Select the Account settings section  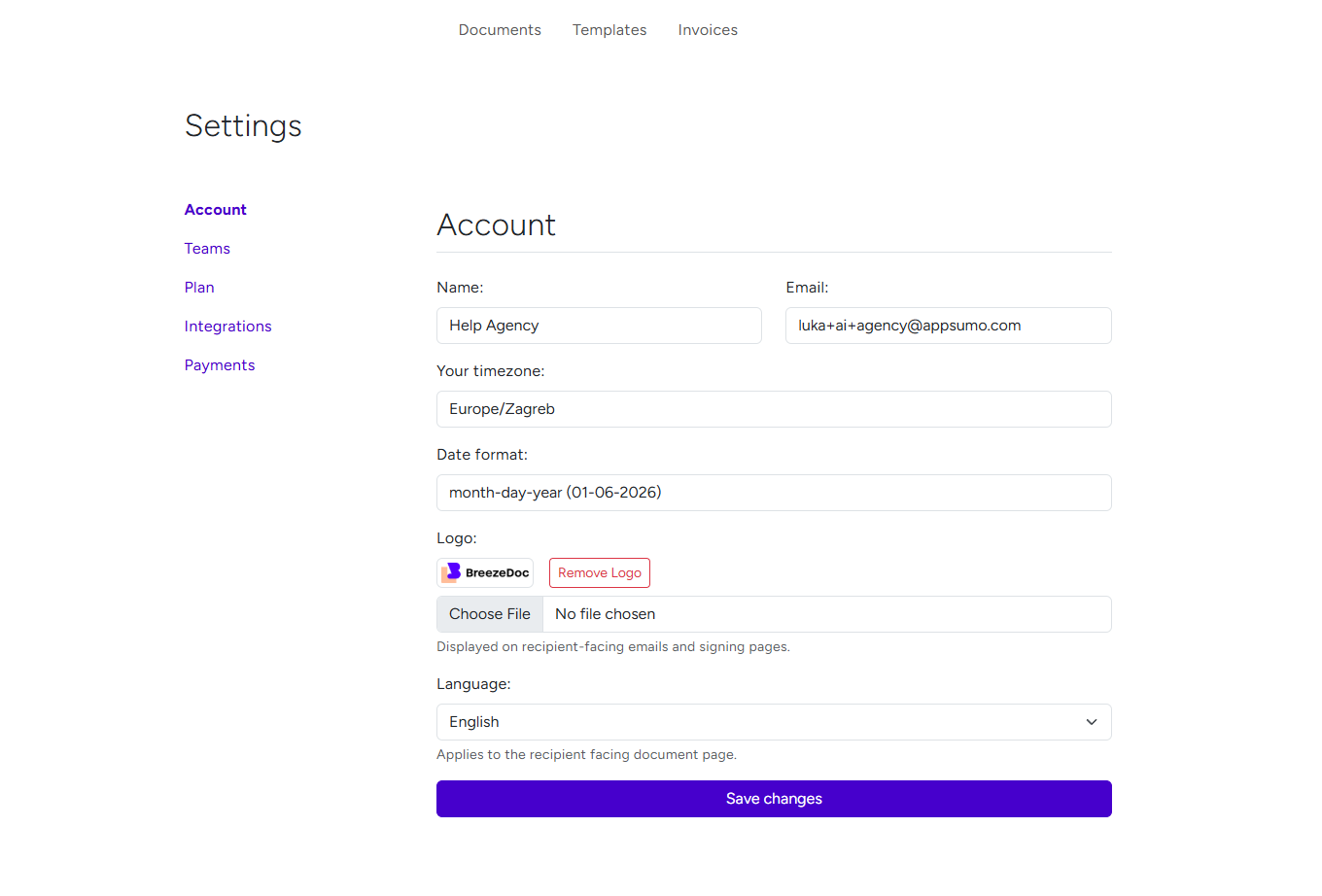[215, 209]
